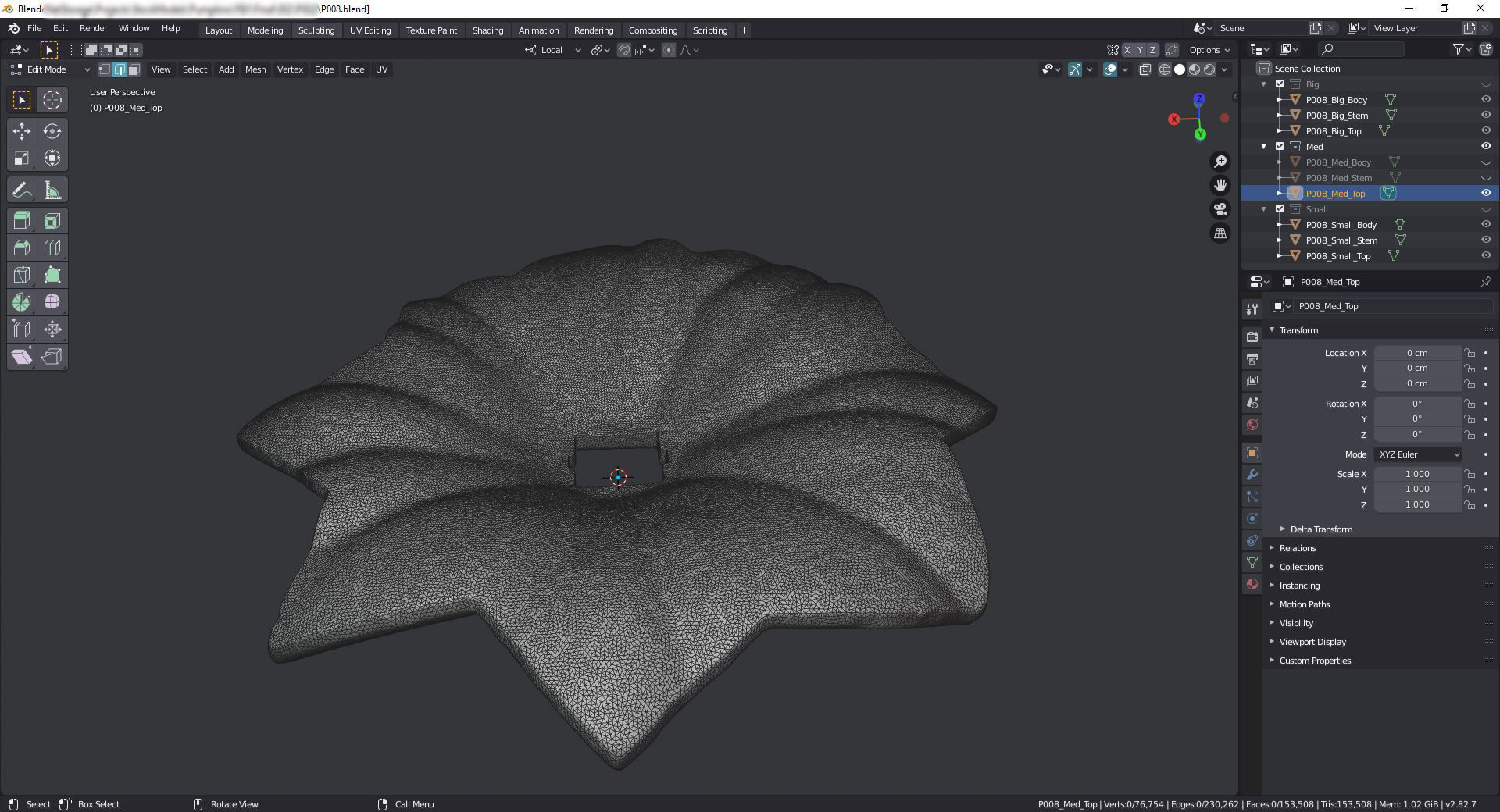Click the outliner search field
1500x812 pixels.
[x=1360, y=49]
